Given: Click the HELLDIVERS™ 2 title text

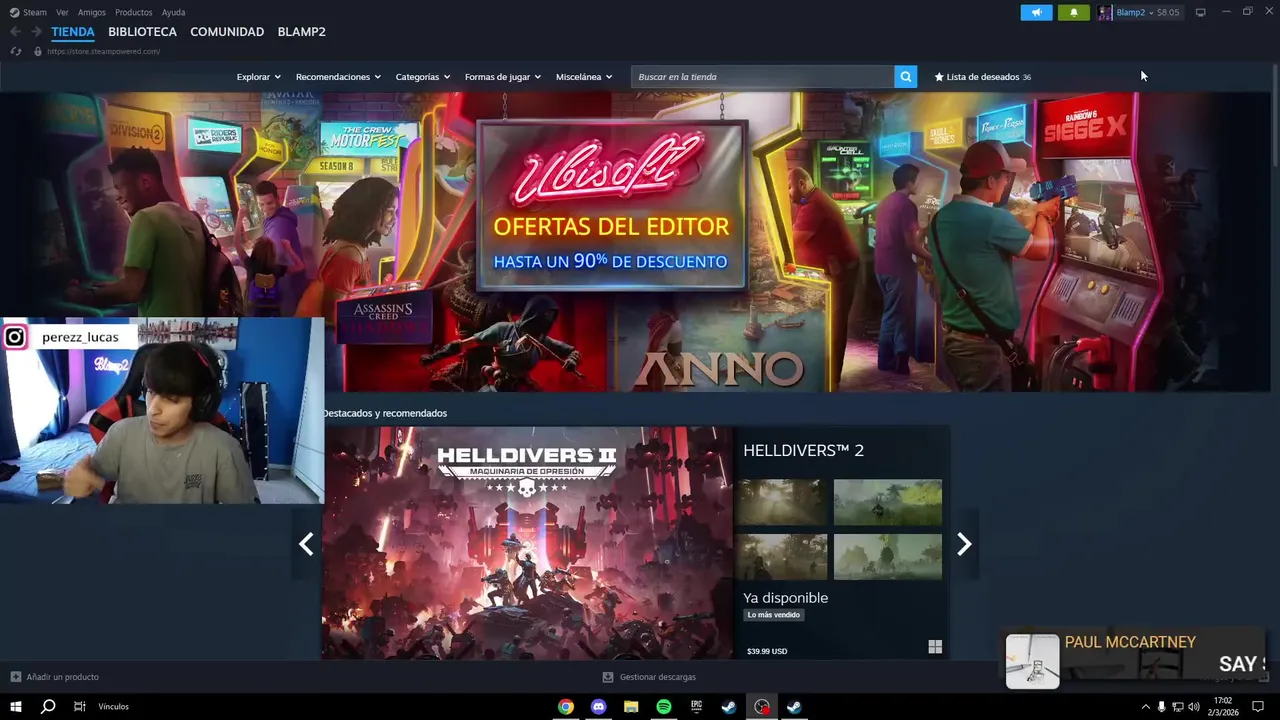Looking at the screenshot, I should [803, 451].
